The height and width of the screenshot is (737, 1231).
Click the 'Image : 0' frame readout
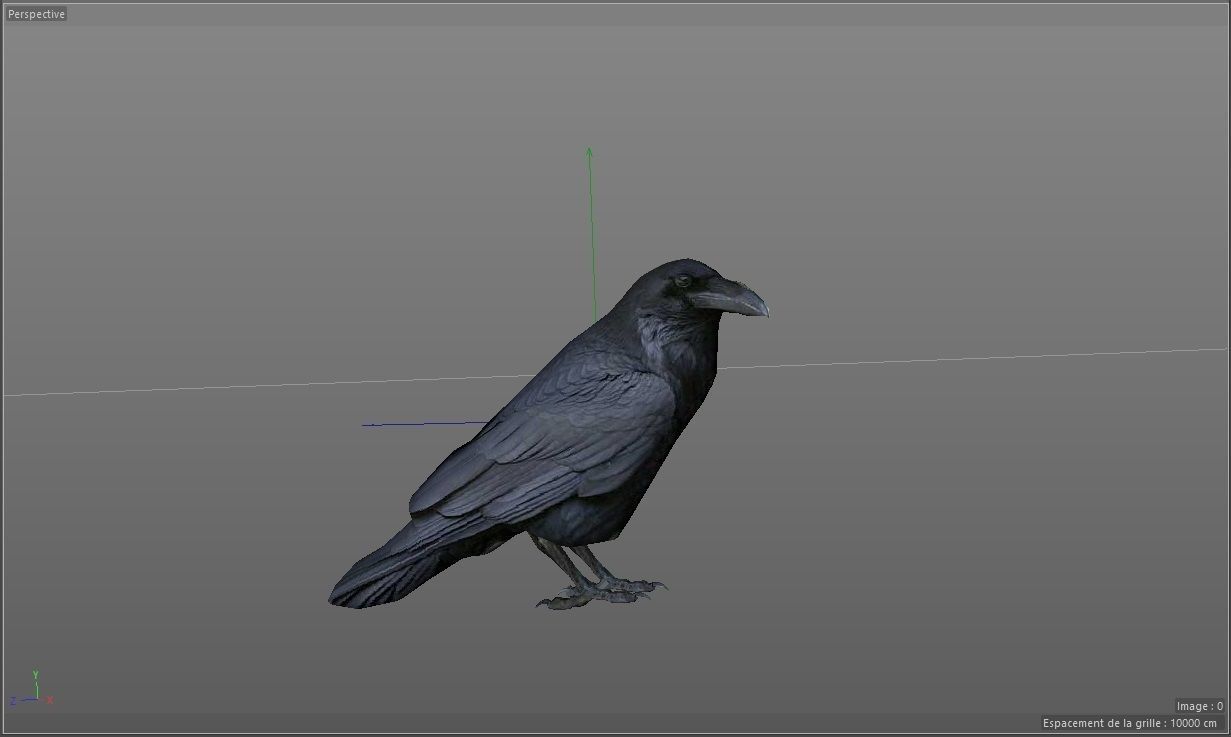(1199, 706)
